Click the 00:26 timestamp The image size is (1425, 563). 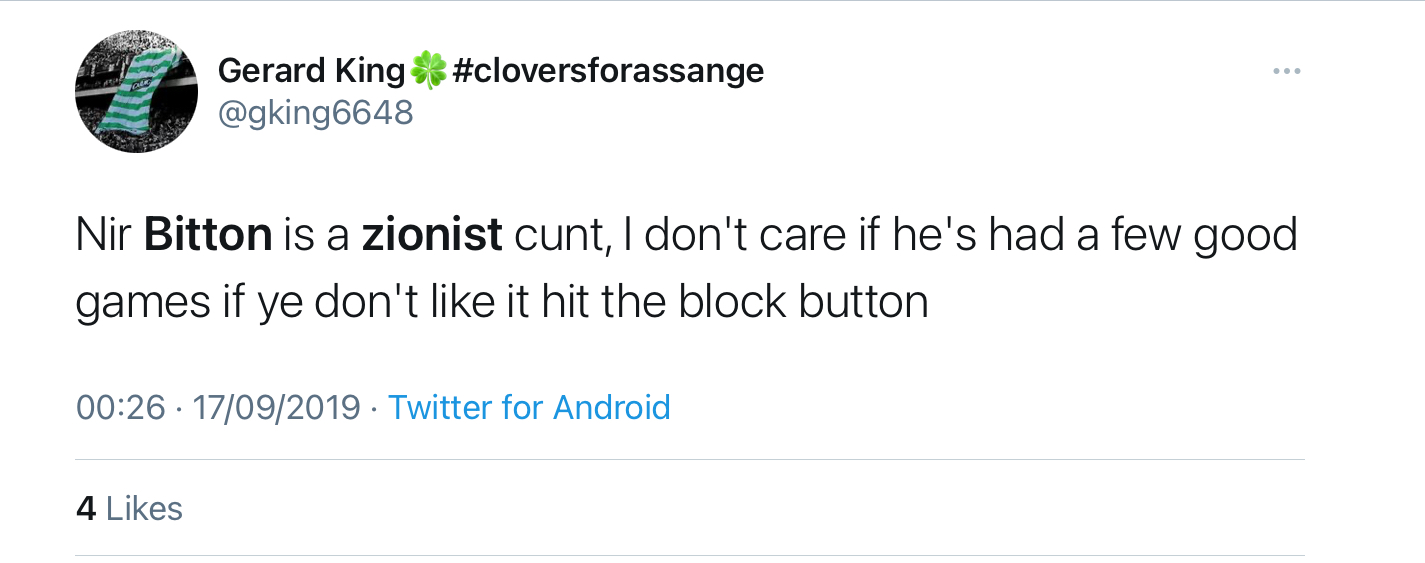coord(120,407)
